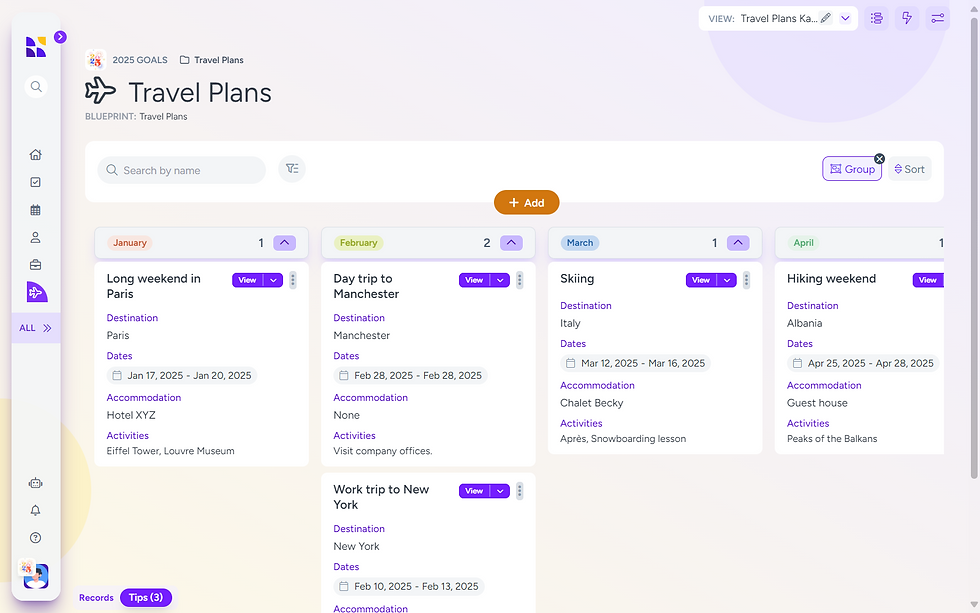Open the user profile avatar
The image size is (980, 613).
coord(36,576)
